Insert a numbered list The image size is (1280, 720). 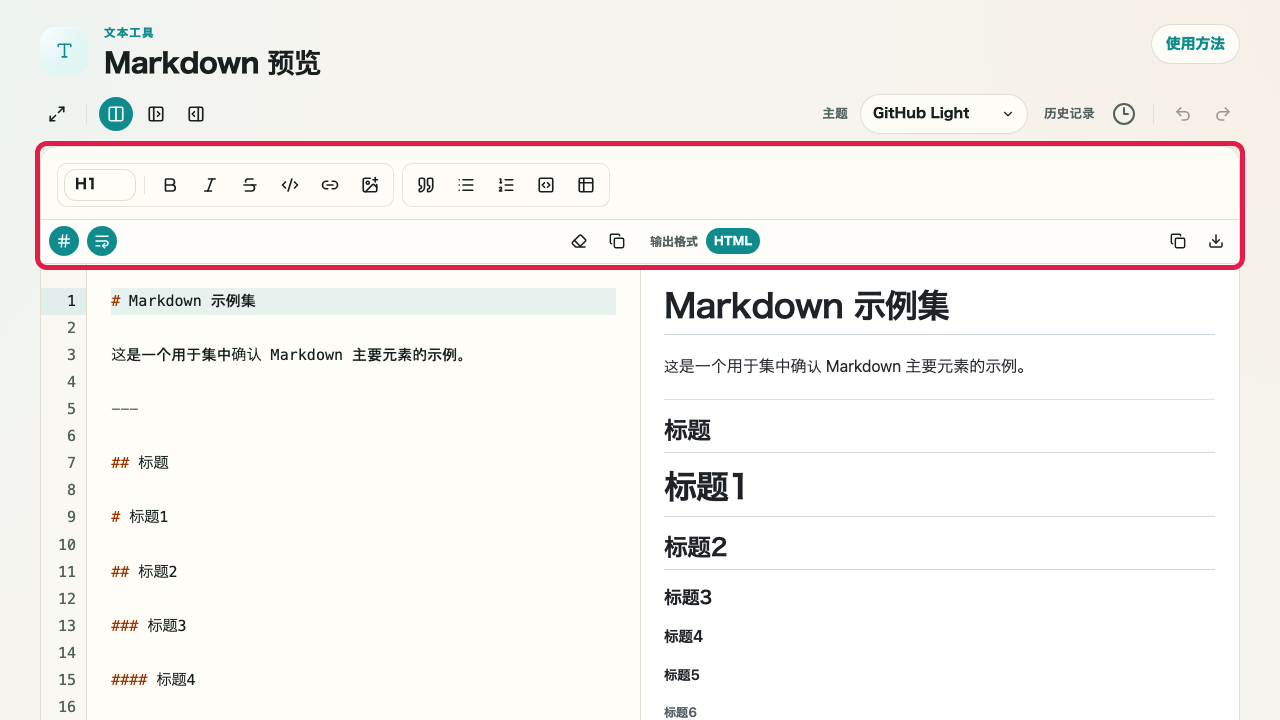[506, 185]
